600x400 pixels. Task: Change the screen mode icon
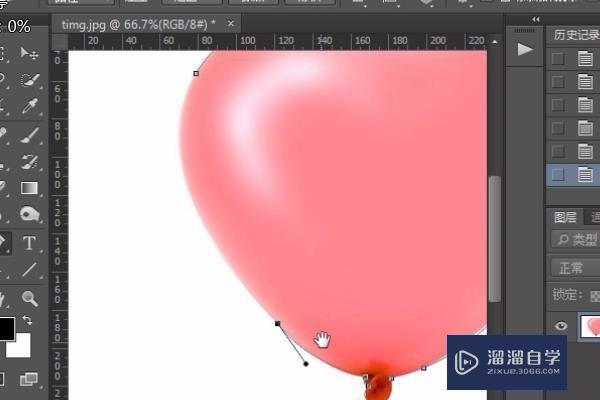(29, 379)
